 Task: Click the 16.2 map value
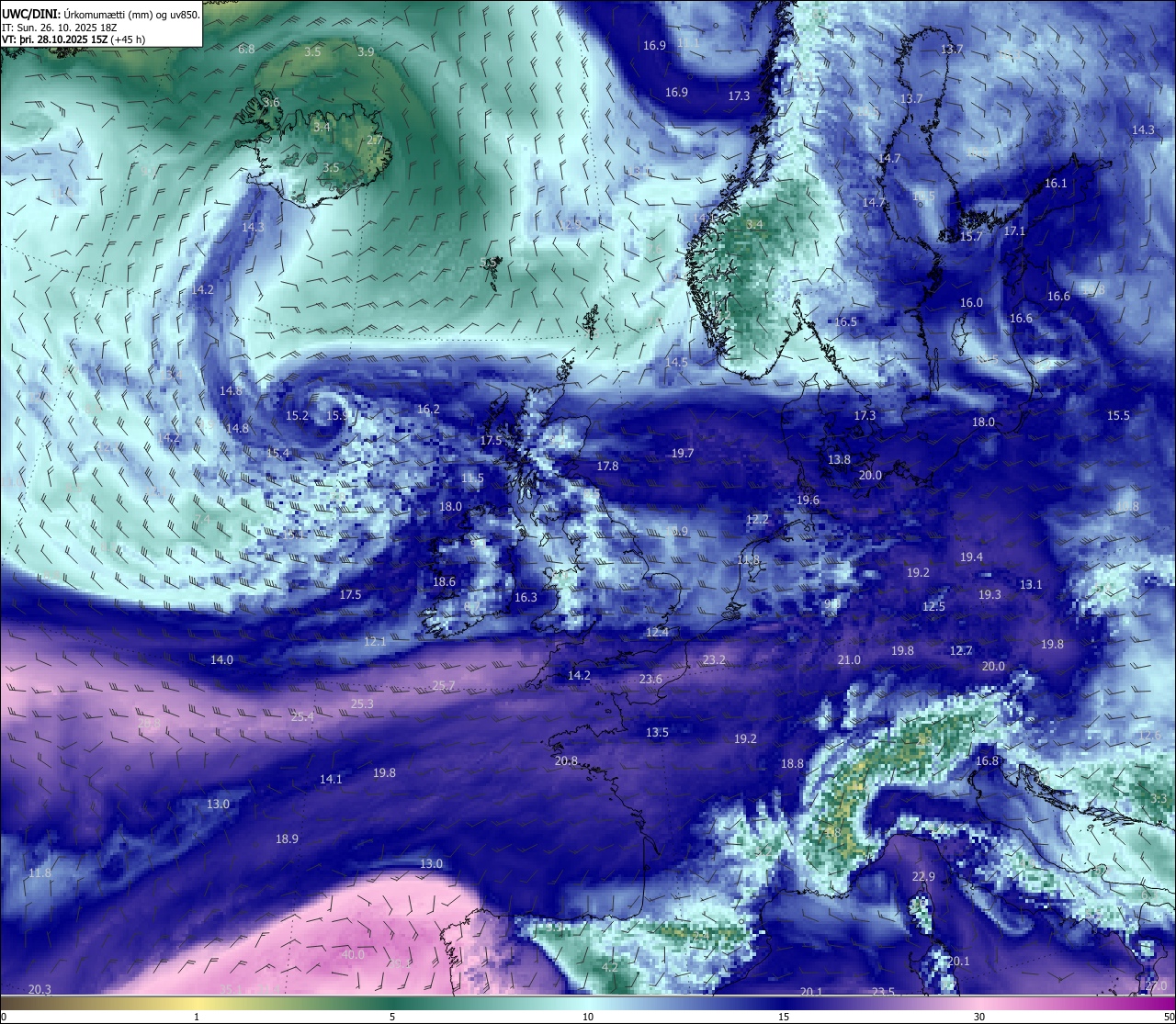click(x=428, y=410)
